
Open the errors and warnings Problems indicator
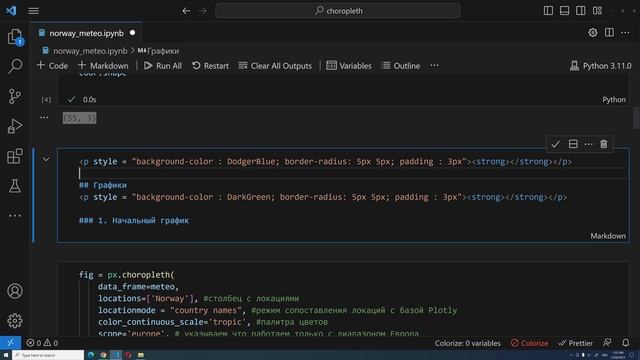(42, 343)
